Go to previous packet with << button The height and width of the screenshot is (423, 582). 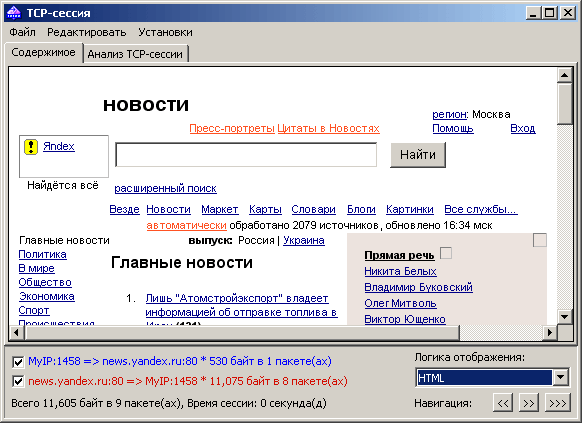(x=503, y=403)
